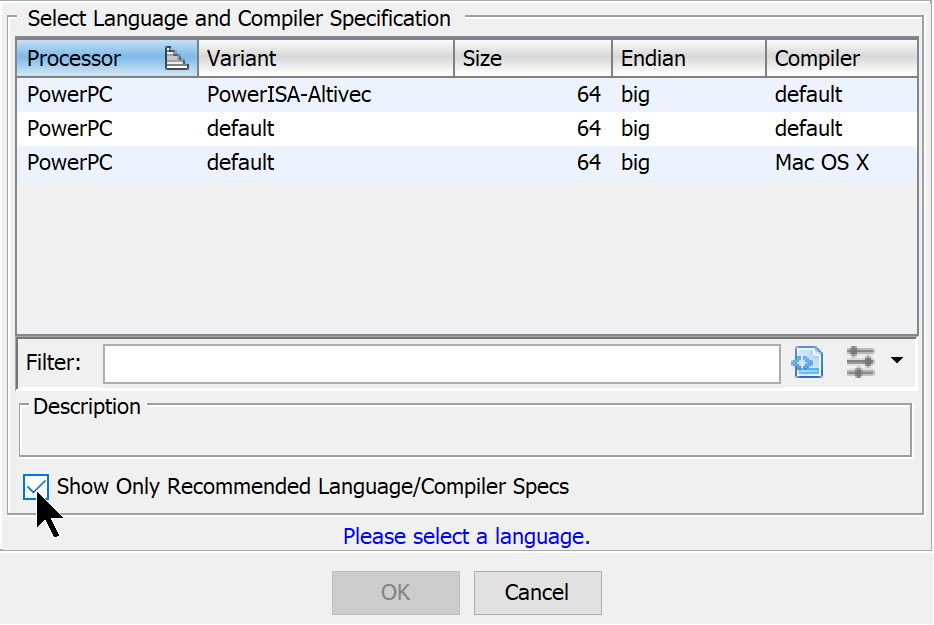934x625 pixels.
Task: Open filter options using the sliders icon
Action: pos(862,362)
